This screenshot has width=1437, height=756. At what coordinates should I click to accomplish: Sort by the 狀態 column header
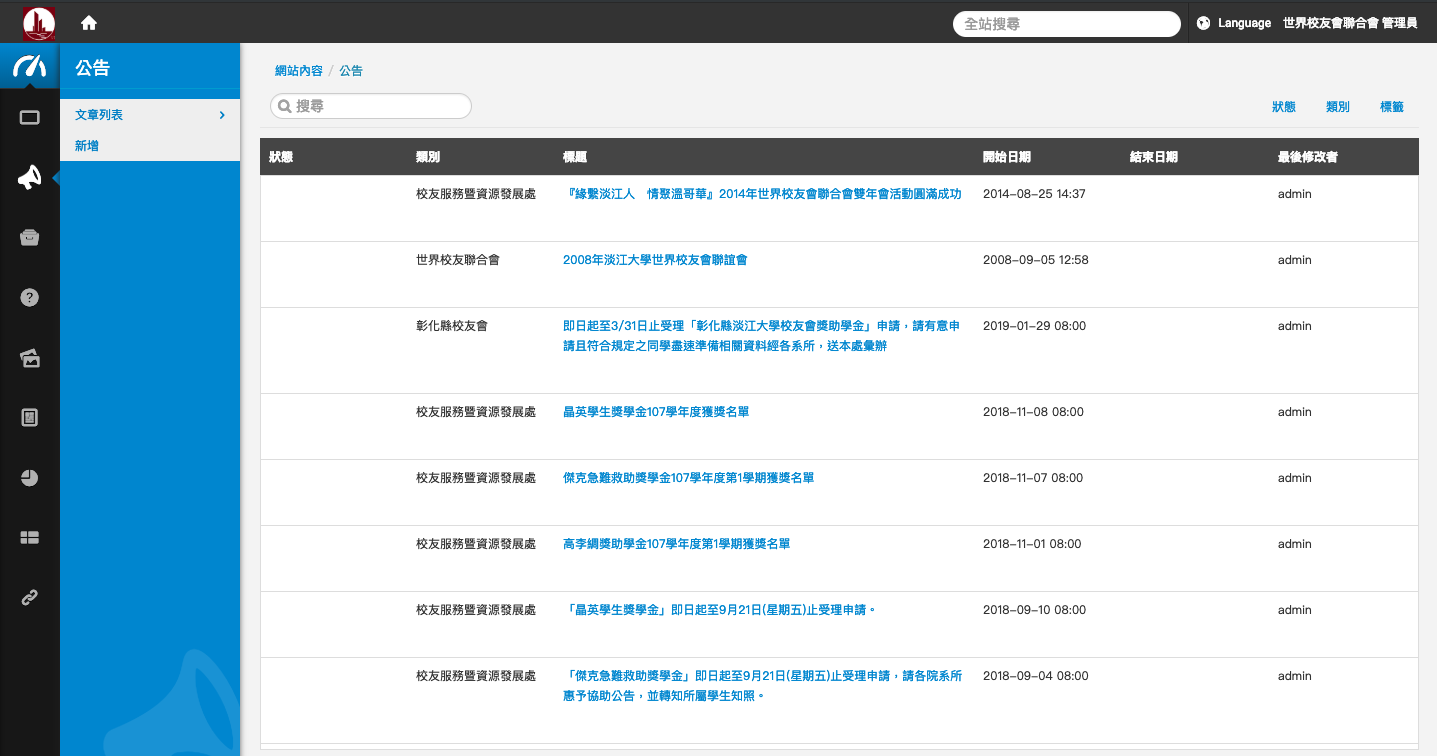pos(281,157)
